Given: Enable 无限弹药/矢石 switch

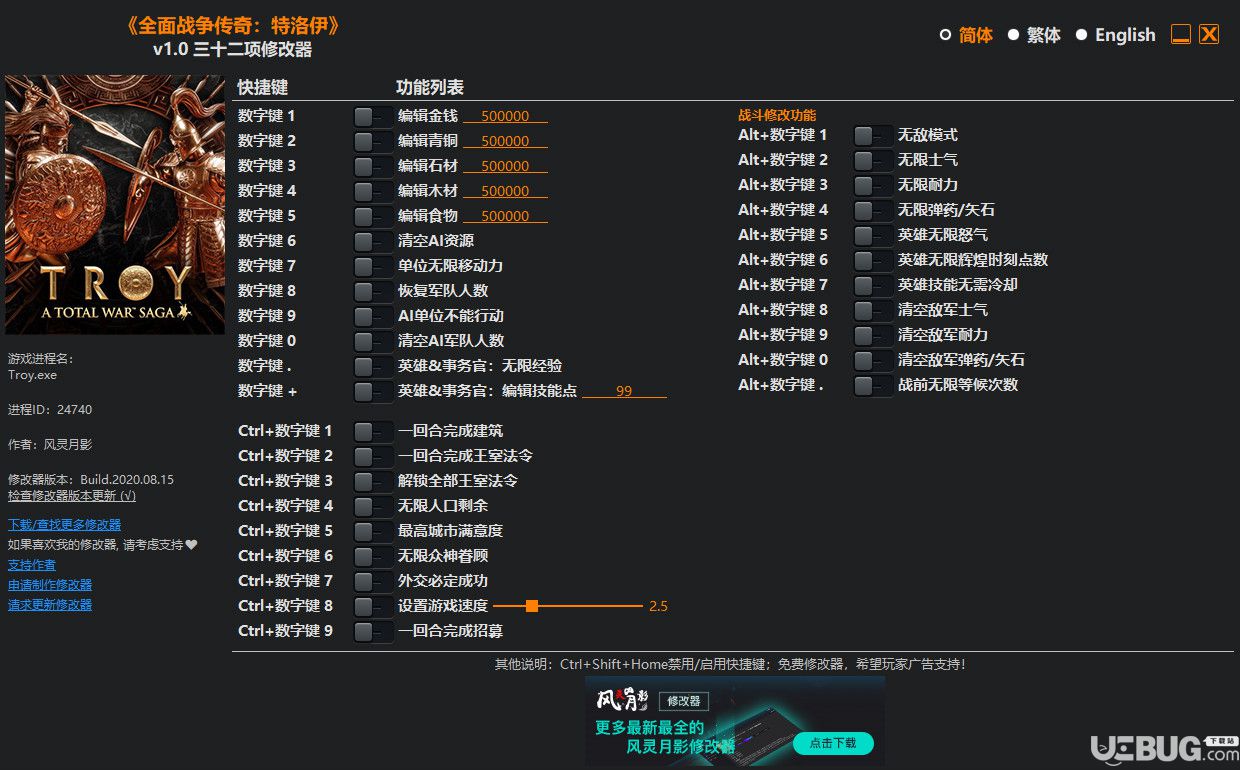Looking at the screenshot, I should (873, 210).
